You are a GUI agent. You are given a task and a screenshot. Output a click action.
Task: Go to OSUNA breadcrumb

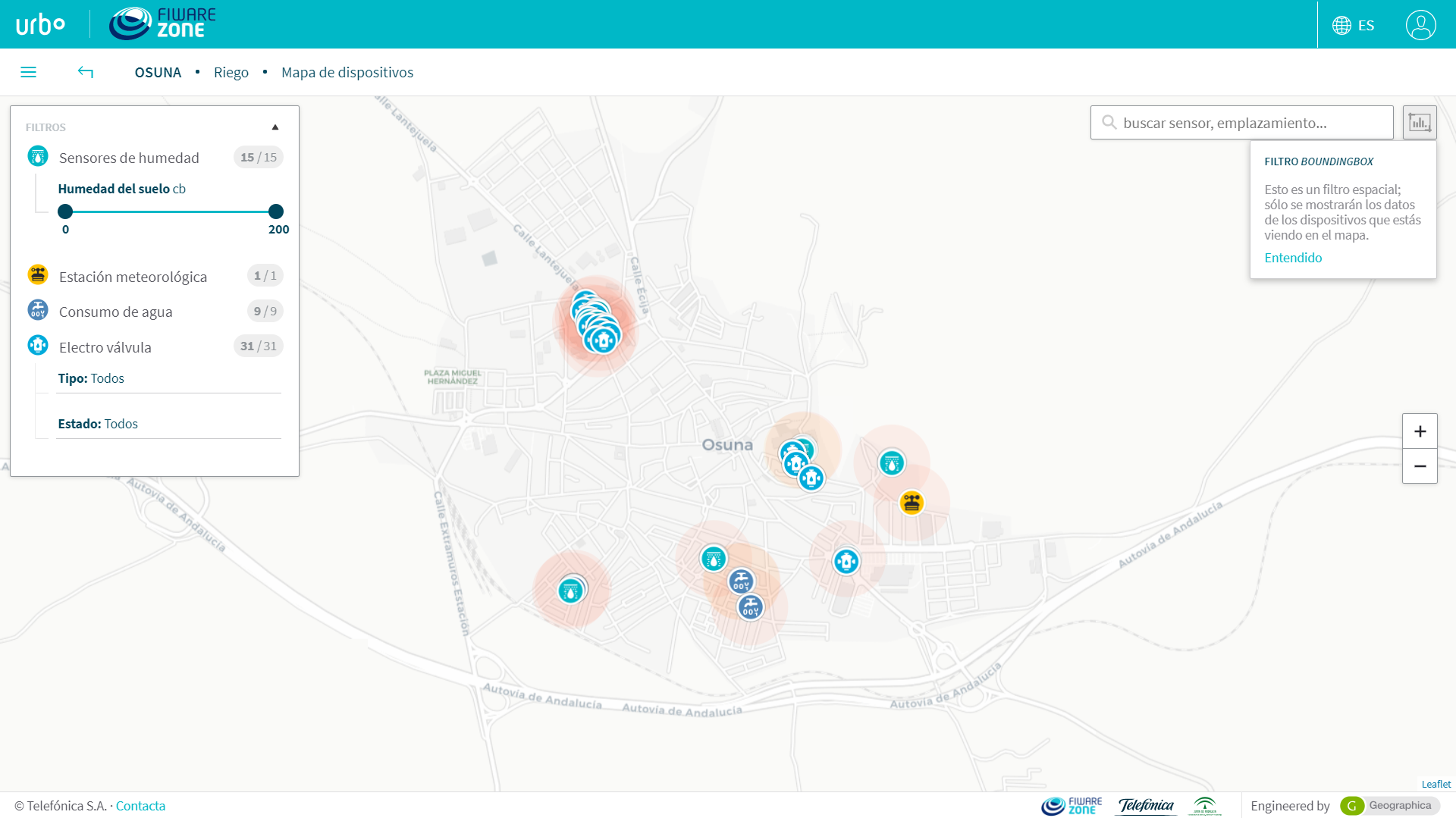click(158, 72)
